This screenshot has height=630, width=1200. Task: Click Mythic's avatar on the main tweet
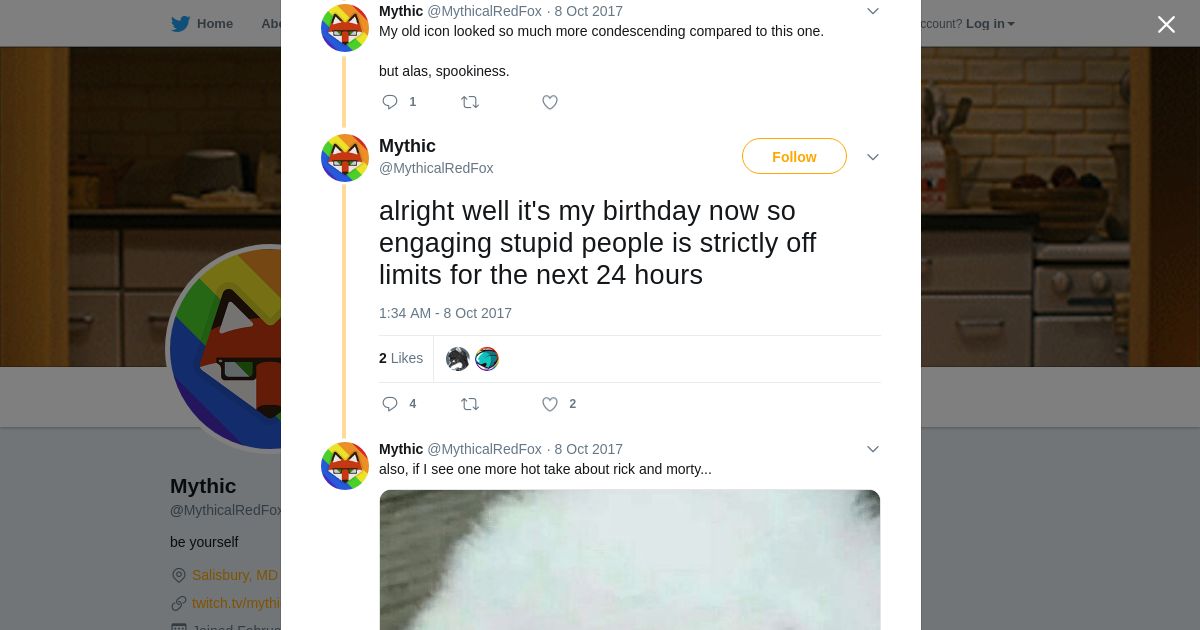click(345, 158)
